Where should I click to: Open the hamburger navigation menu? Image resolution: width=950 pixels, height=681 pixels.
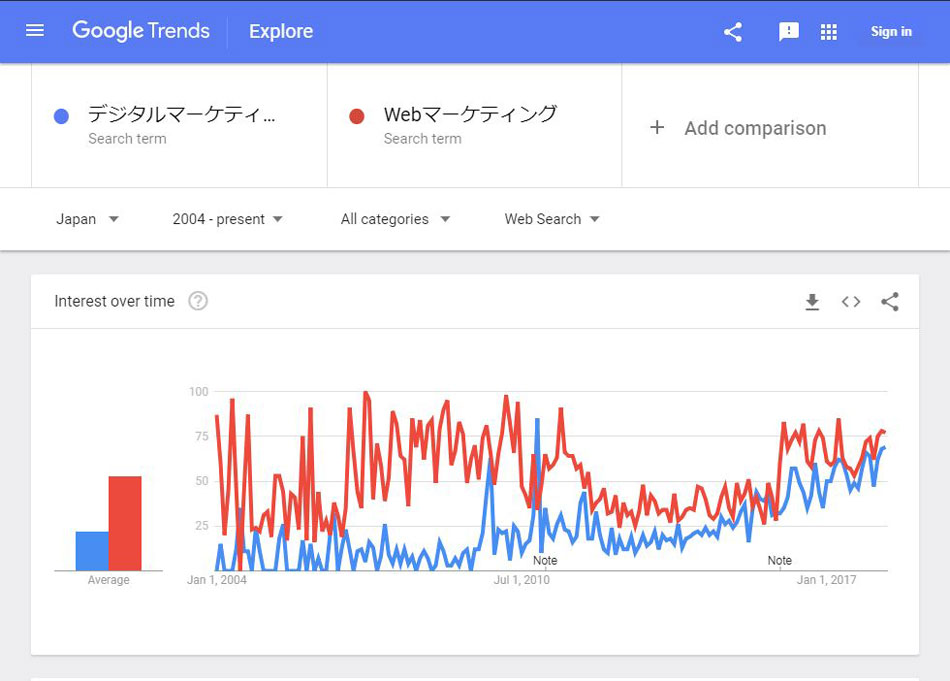(x=35, y=30)
